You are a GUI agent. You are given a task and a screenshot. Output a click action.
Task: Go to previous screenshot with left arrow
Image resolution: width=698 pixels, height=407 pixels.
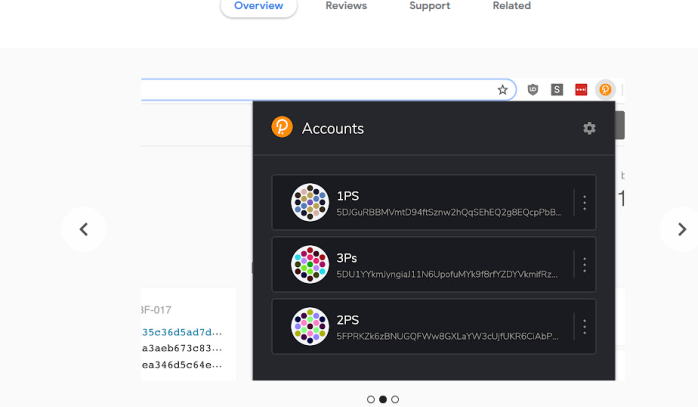(84, 229)
